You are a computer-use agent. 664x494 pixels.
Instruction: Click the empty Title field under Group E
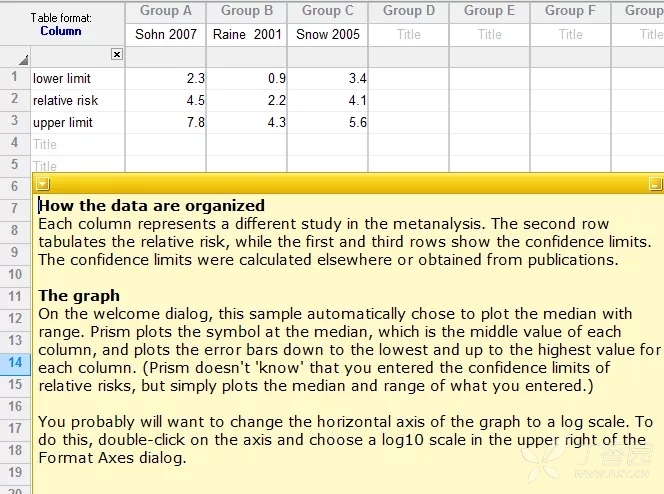(490, 34)
